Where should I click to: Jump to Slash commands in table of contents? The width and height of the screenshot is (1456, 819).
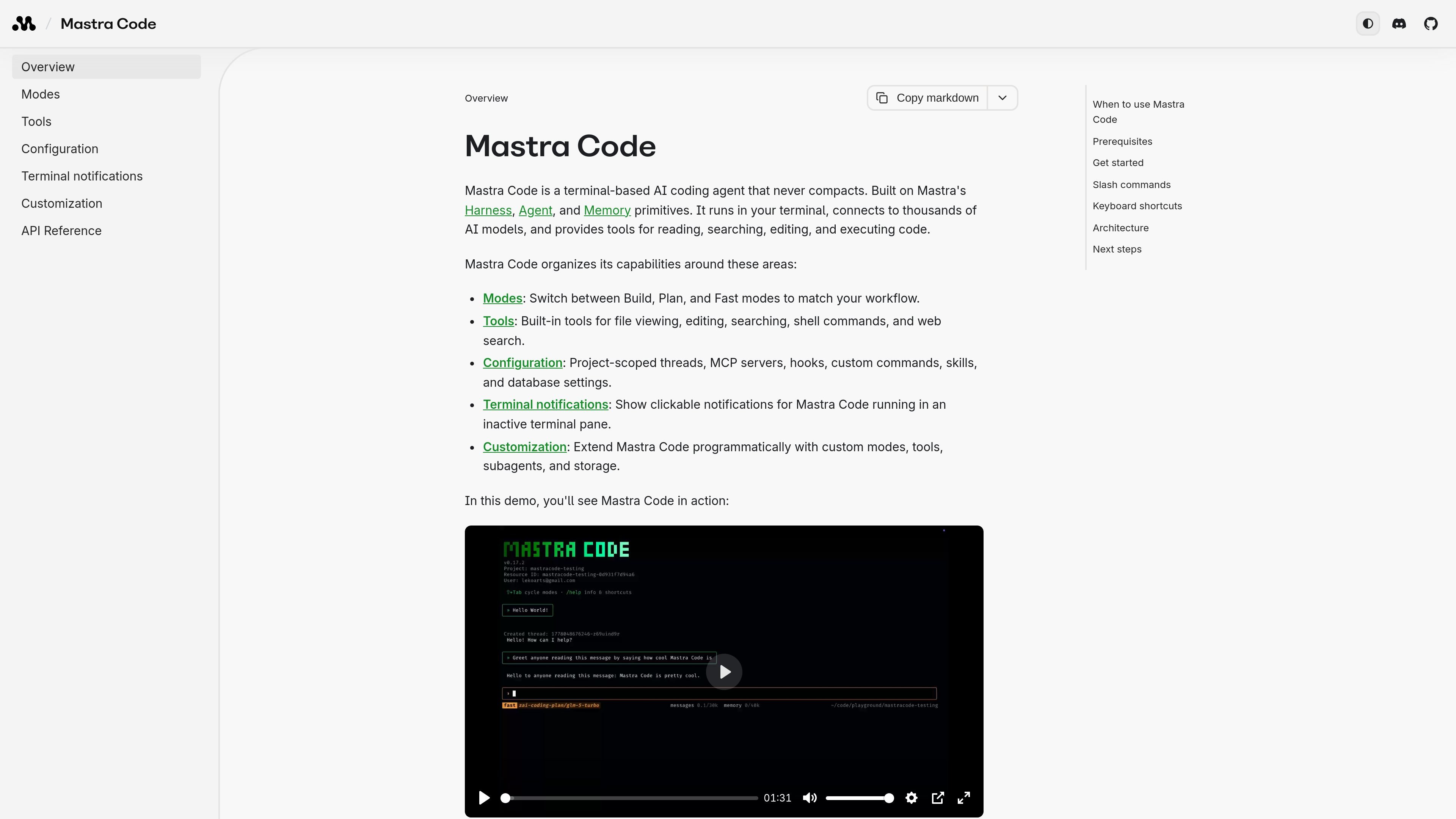click(1131, 185)
